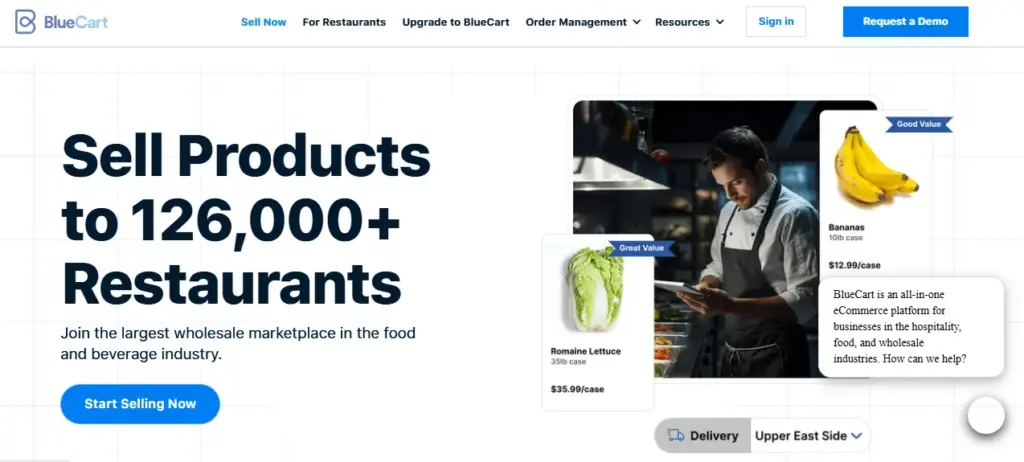Click the bananas product image
The image size is (1024, 462).
coord(874,165)
